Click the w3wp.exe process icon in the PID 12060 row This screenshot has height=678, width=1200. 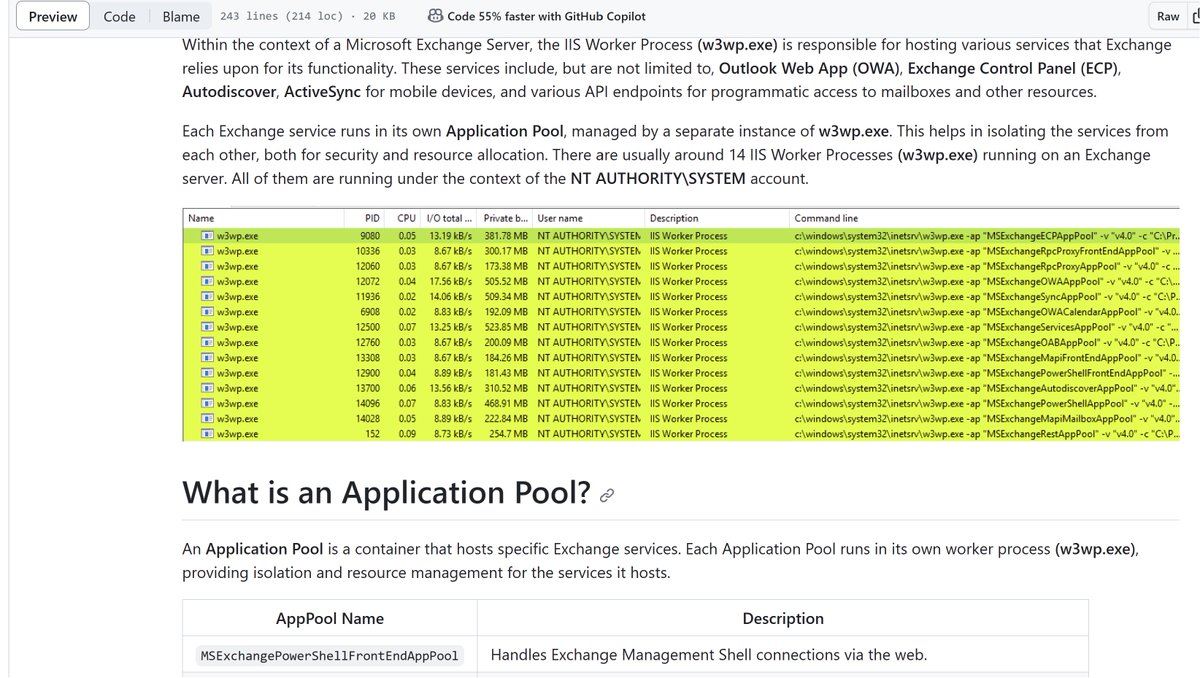(207, 266)
